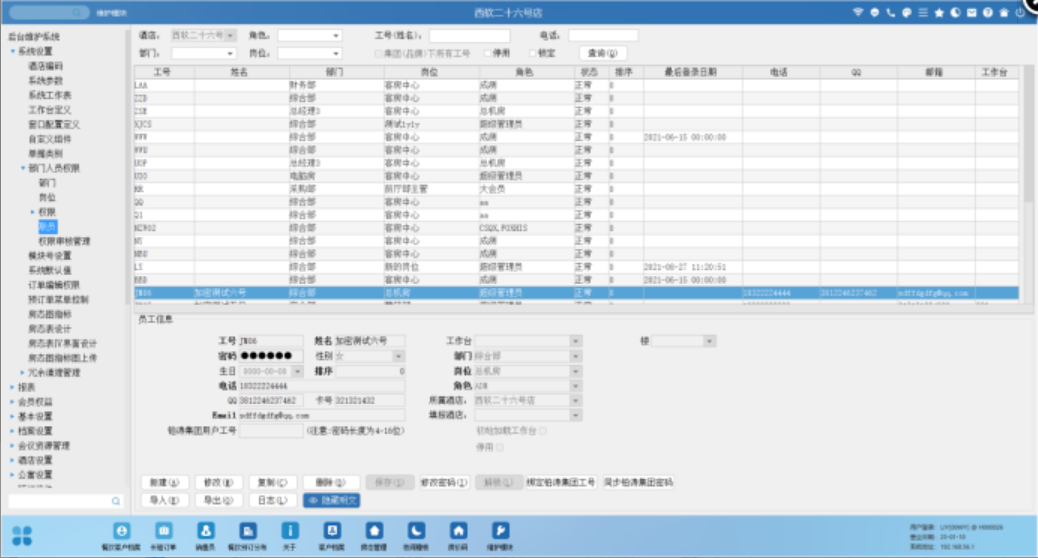This screenshot has height=558, width=1038.
Task: Open 房态管理 icon in the bottom toolbar
Action: (x=374, y=531)
